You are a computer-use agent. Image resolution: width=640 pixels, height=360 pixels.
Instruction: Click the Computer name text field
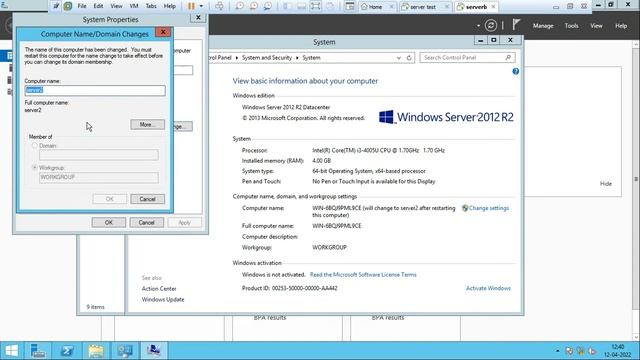[95, 90]
